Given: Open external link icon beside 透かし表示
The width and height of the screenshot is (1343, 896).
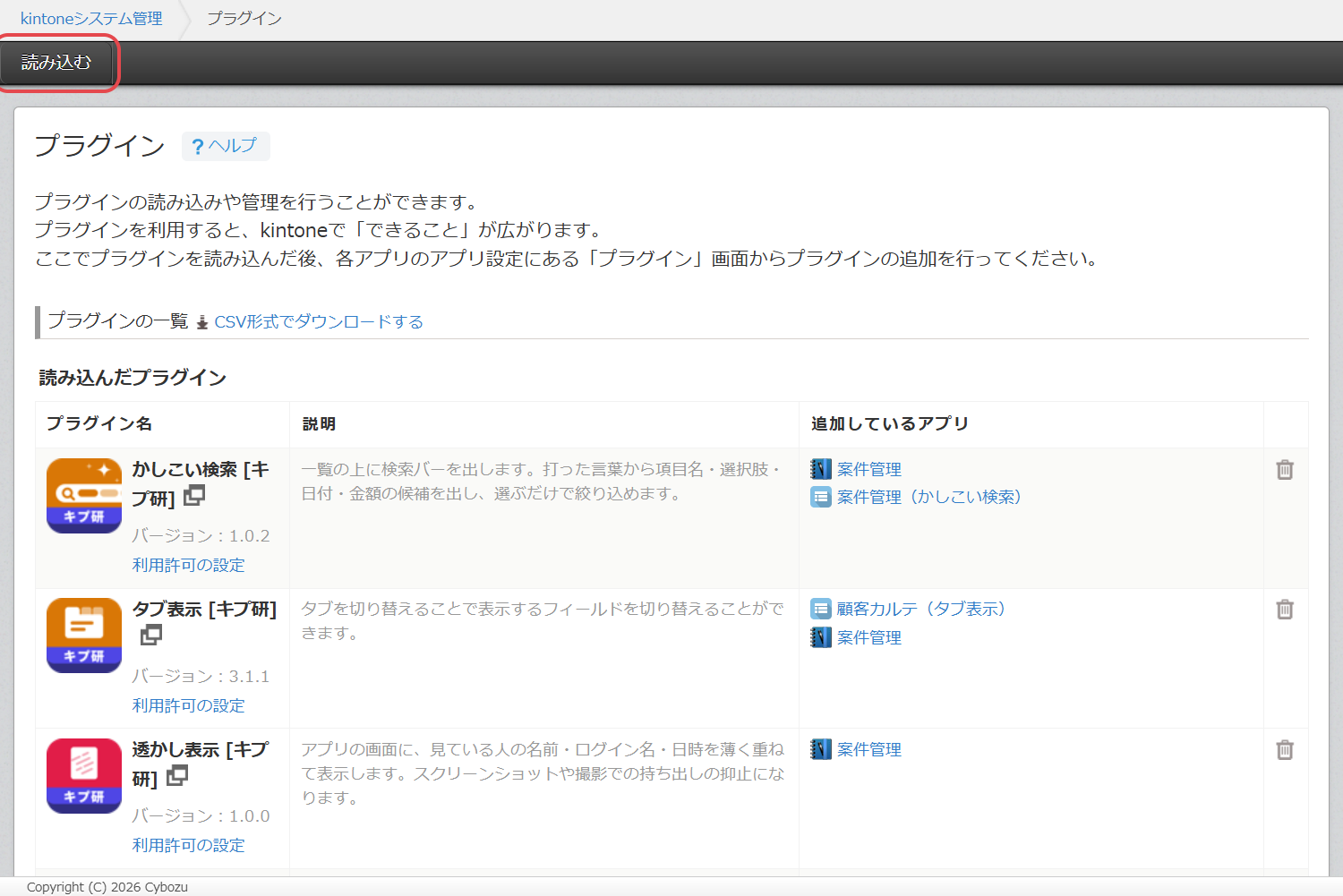Looking at the screenshot, I should click(x=177, y=776).
